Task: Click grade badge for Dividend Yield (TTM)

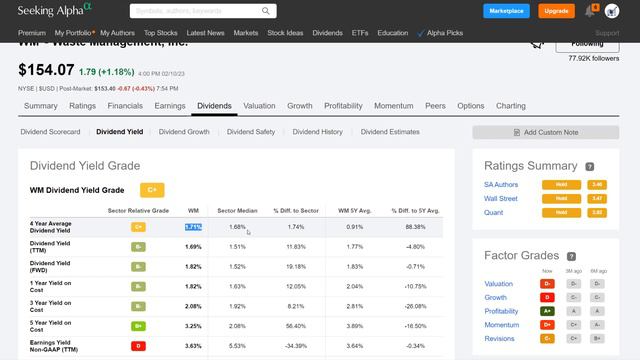Action: [x=138, y=247]
